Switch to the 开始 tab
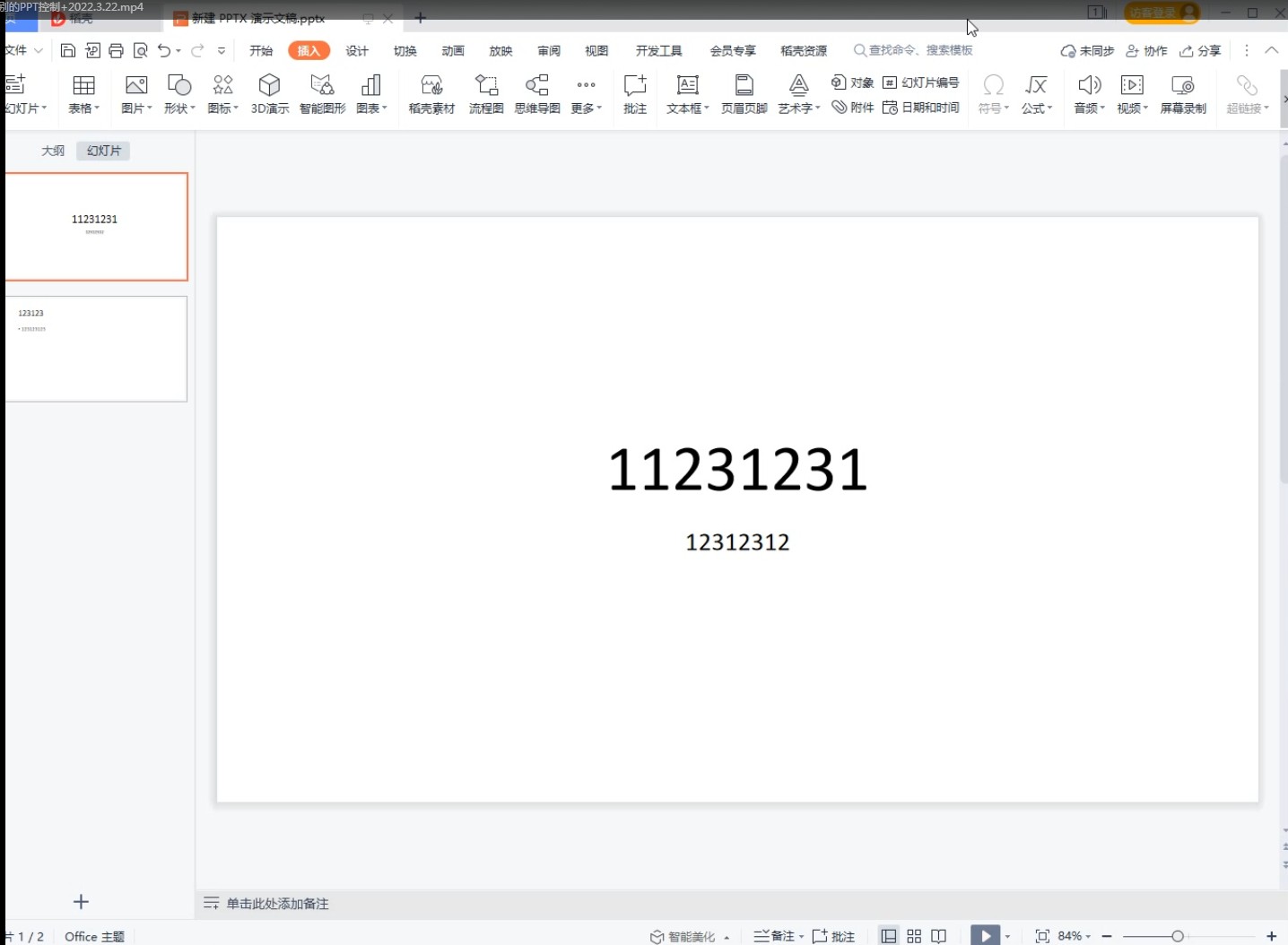 pyautogui.click(x=261, y=50)
